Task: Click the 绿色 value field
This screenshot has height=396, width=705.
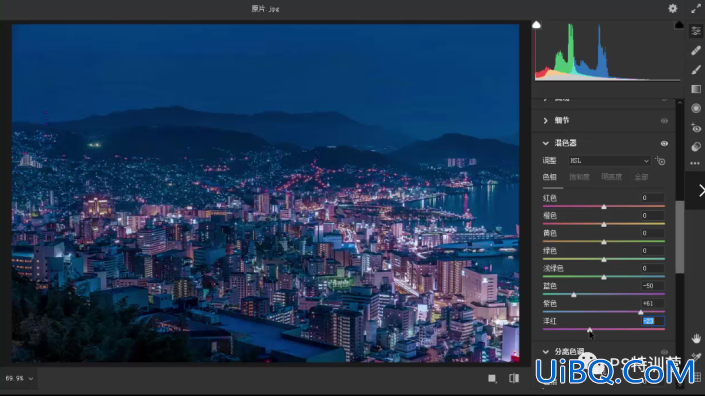Action: point(652,250)
